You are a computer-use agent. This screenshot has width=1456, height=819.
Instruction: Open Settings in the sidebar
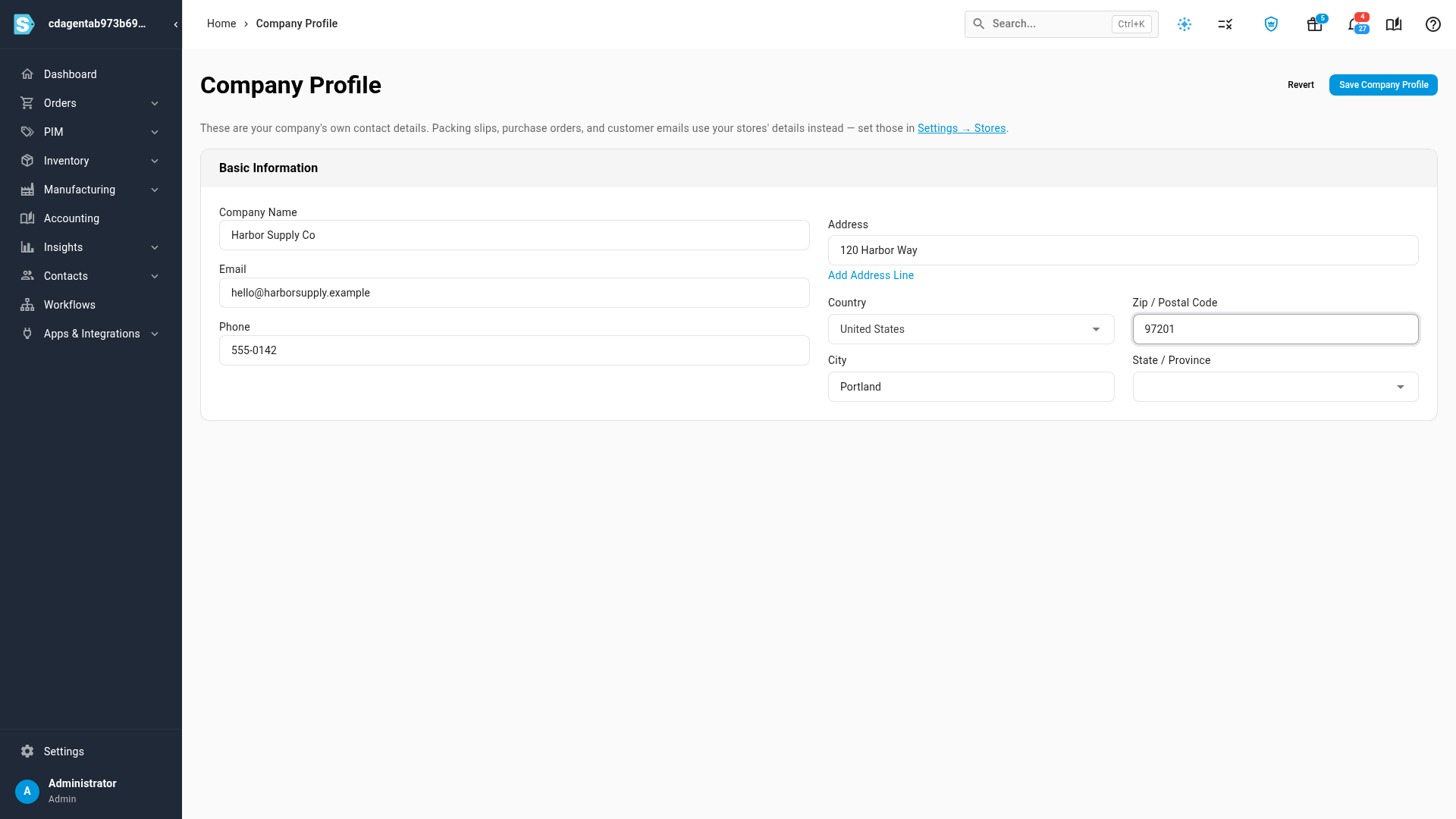pyautogui.click(x=91, y=752)
